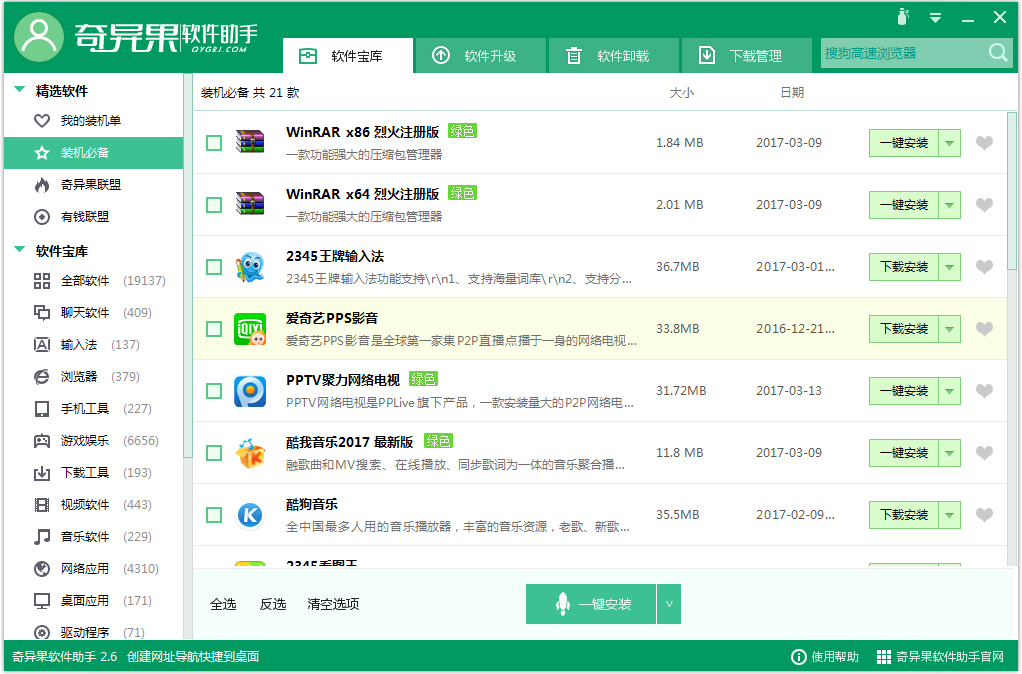Click the WinRAR x86 app icon

[250, 142]
